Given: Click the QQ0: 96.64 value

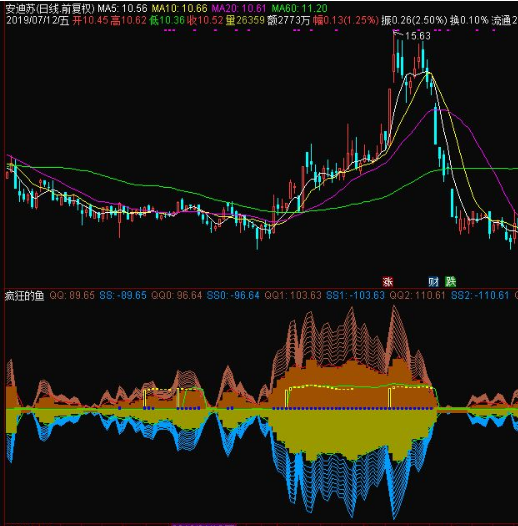Looking at the screenshot, I should coord(176,296).
